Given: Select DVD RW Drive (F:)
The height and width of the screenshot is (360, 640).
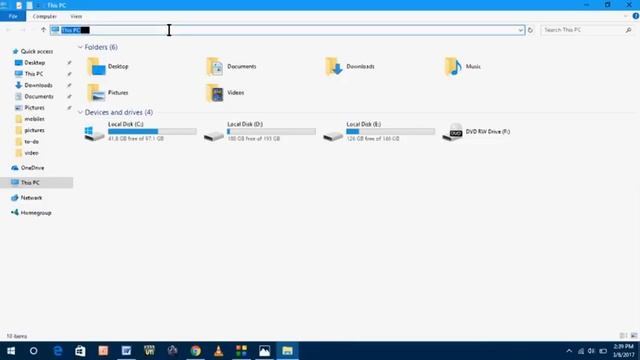Looking at the screenshot, I should [x=476, y=131].
